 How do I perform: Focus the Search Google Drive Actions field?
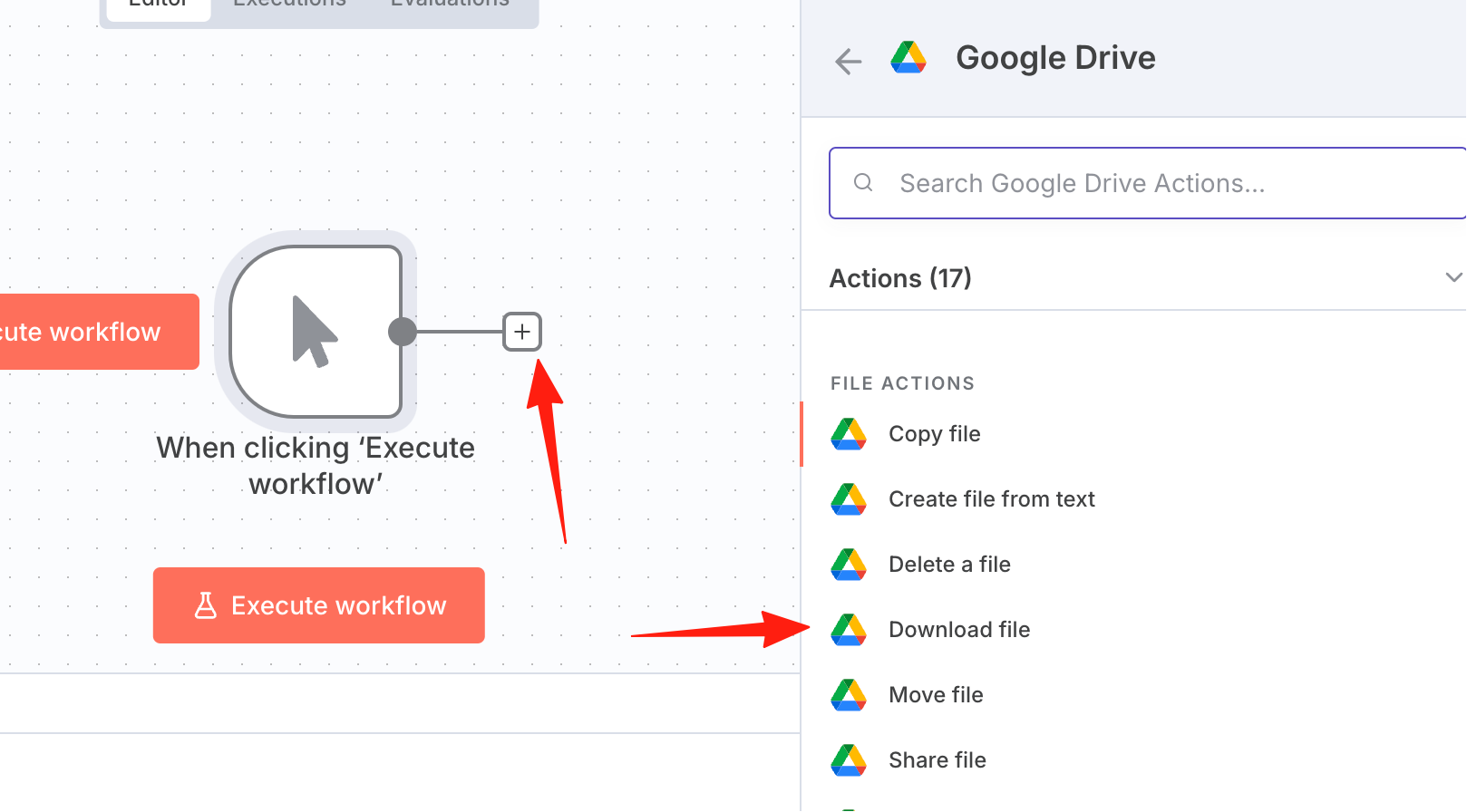tap(1148, 183)
